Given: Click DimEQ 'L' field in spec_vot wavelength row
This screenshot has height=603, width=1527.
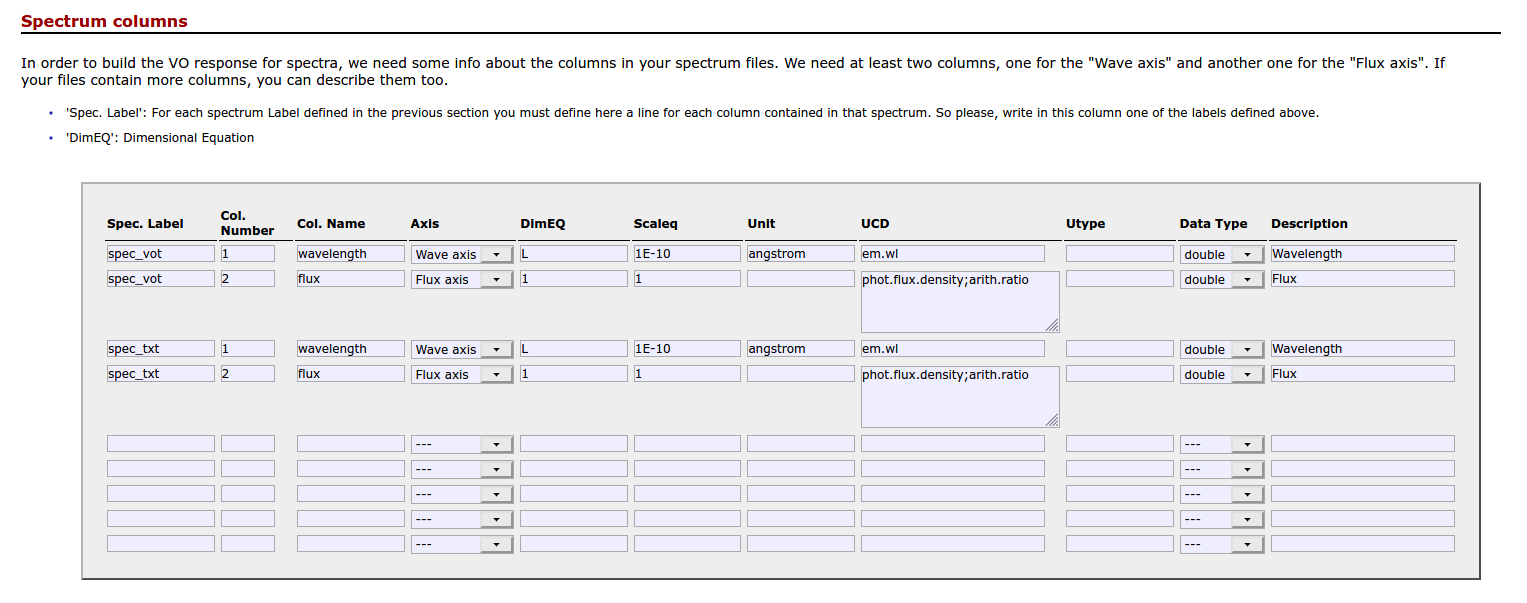Looking at the screenshot, I should click(x=574, y=254).
